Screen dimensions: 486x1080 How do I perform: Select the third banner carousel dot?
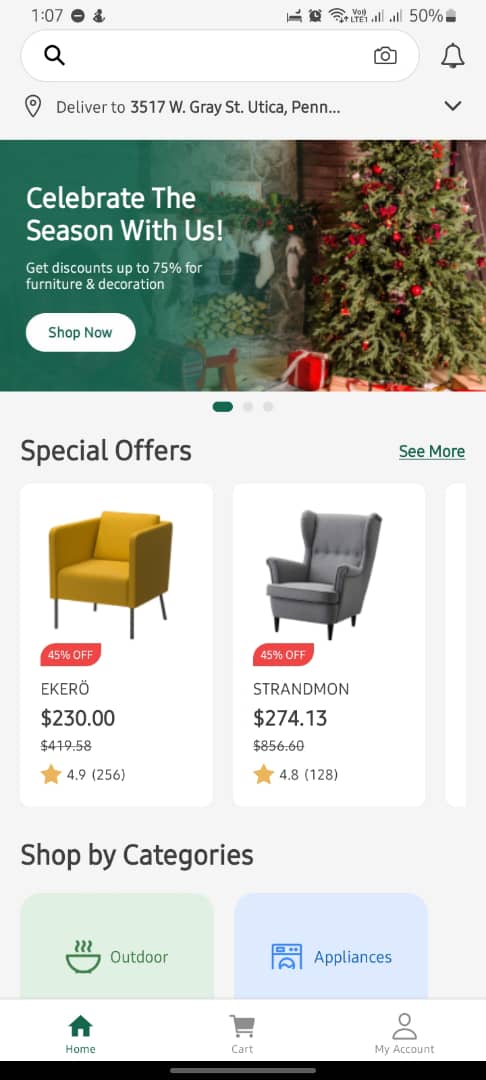click(x=268, y=406)
